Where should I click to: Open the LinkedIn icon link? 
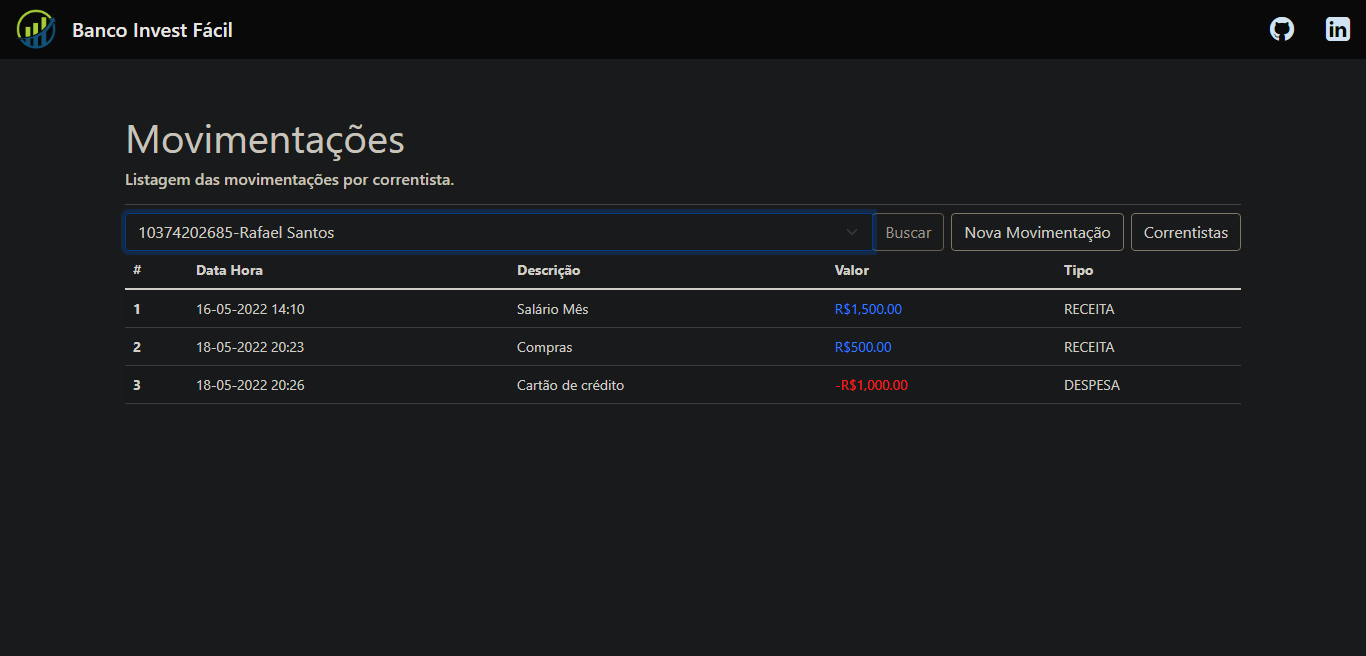1338,29
